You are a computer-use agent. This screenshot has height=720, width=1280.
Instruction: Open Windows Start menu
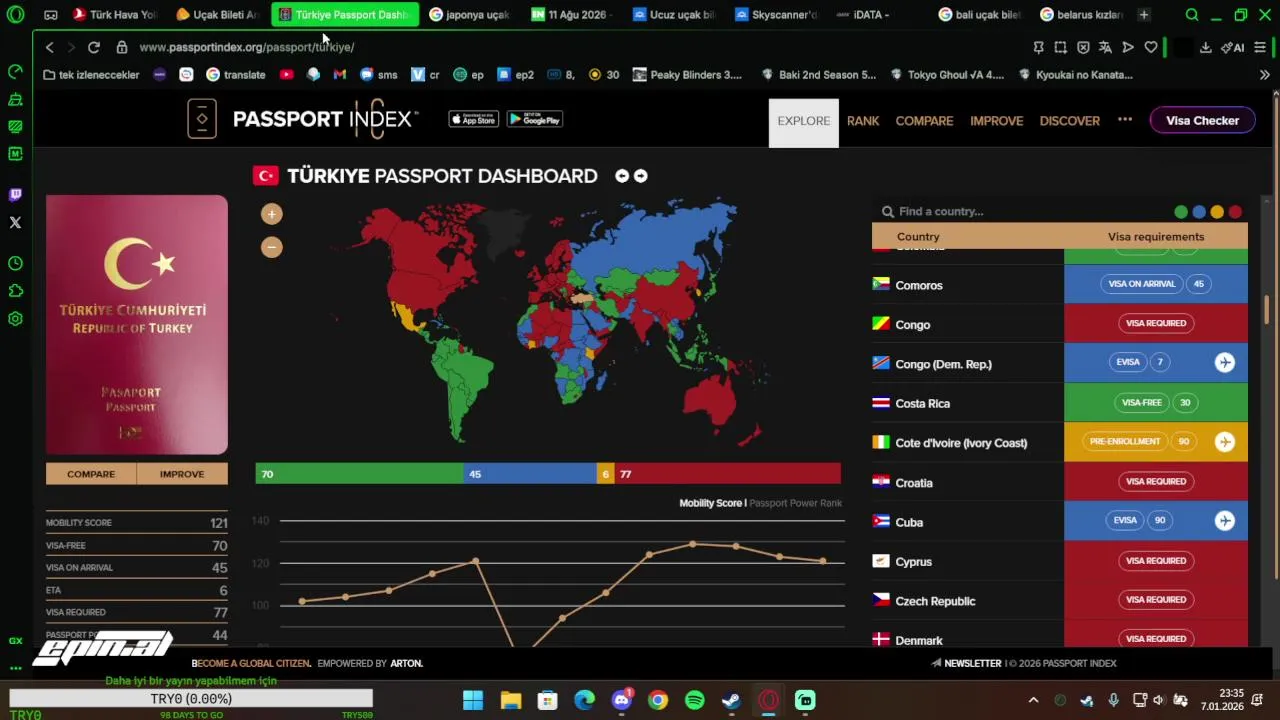coord(473,700)
